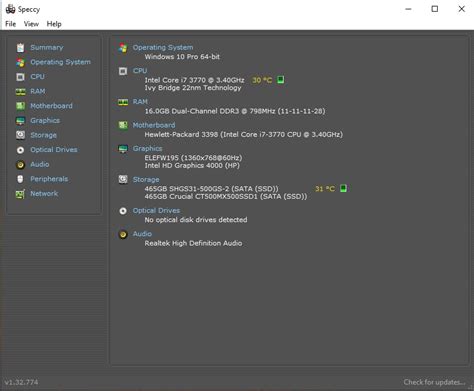Viewport: 474px width, 391px height.
Task: Select Peripherals in the sidebar
Action: point(49,179)
